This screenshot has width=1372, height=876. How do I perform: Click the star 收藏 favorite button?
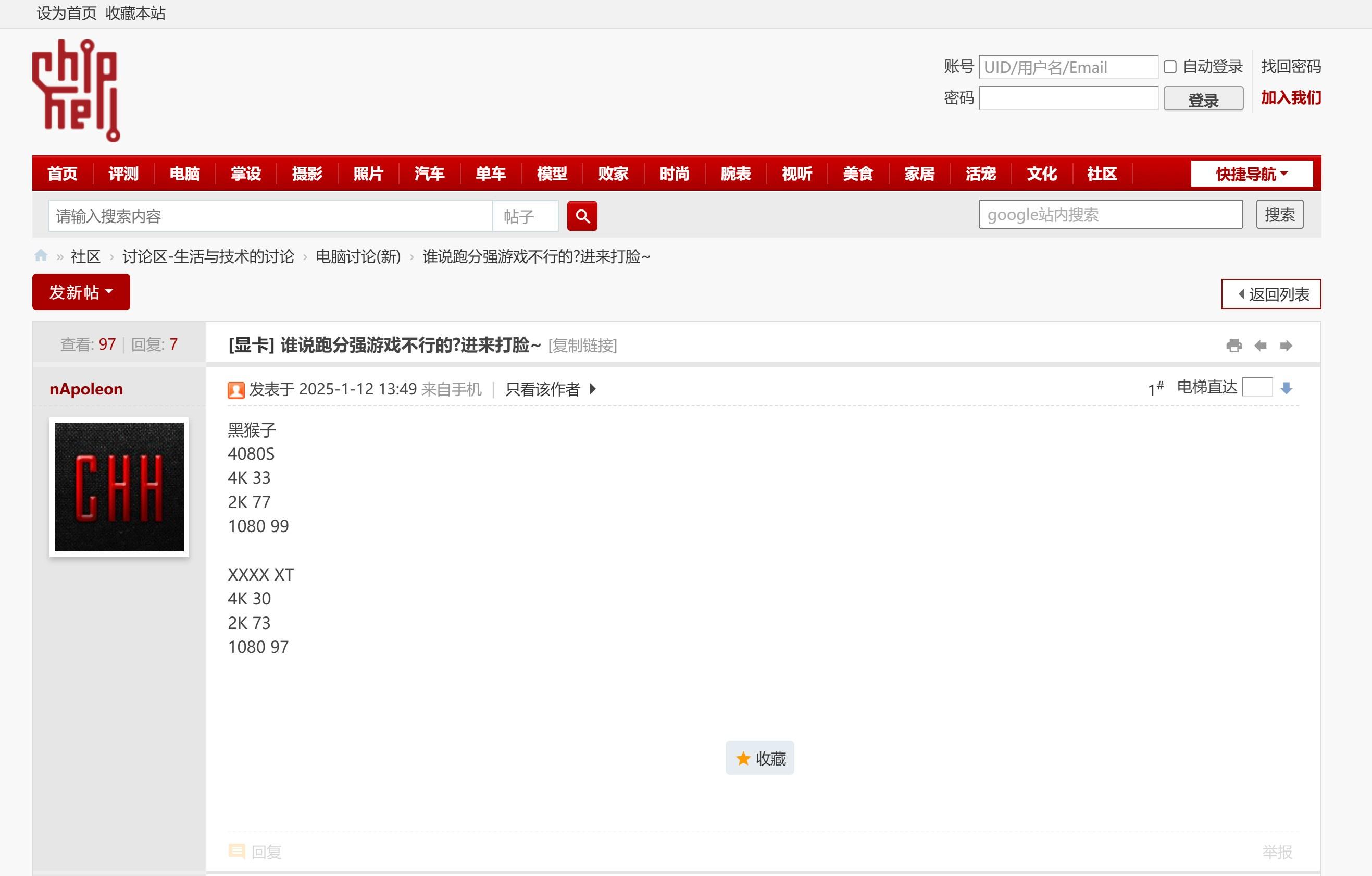(x=759, y=758)
